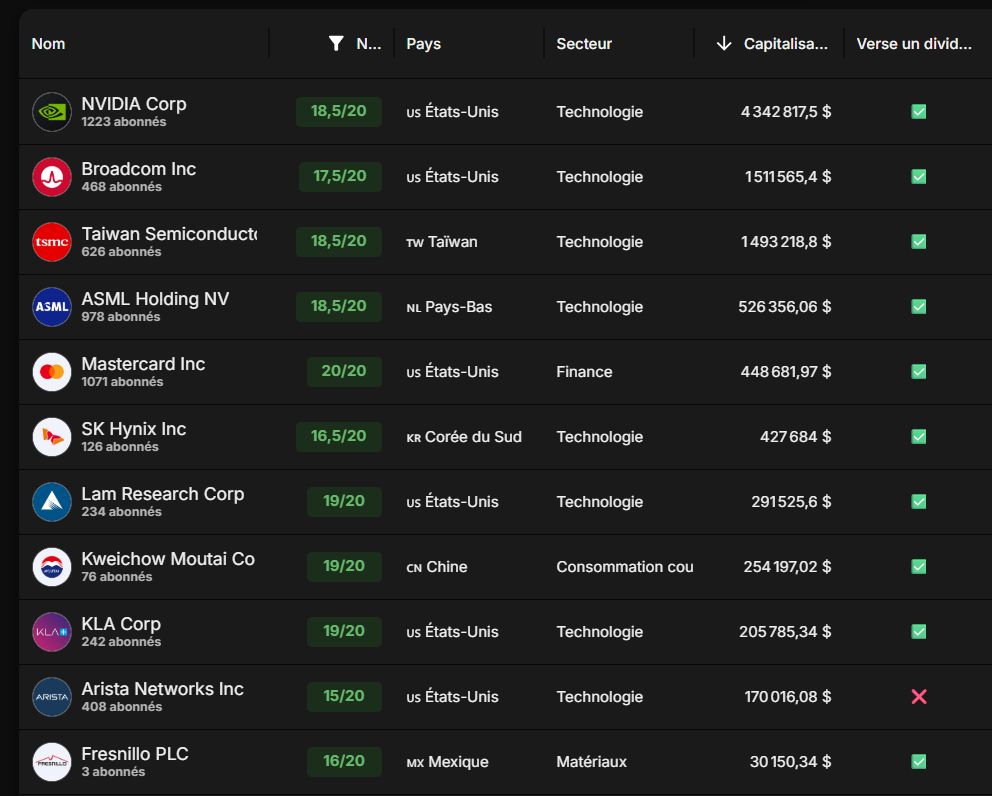Click the ASML Holding logo
992x796 pixels.
tap(52, 307)
